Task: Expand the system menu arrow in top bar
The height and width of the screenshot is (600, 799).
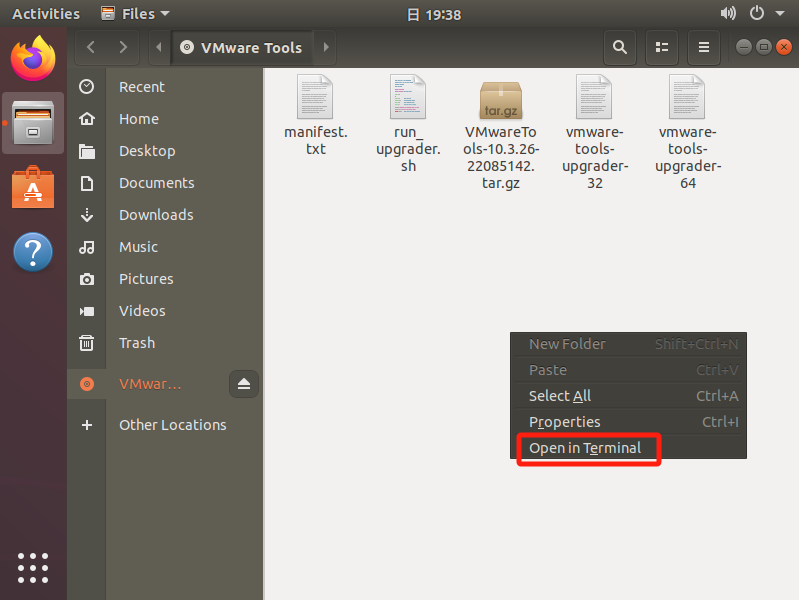Action: (x=780, y=14)
